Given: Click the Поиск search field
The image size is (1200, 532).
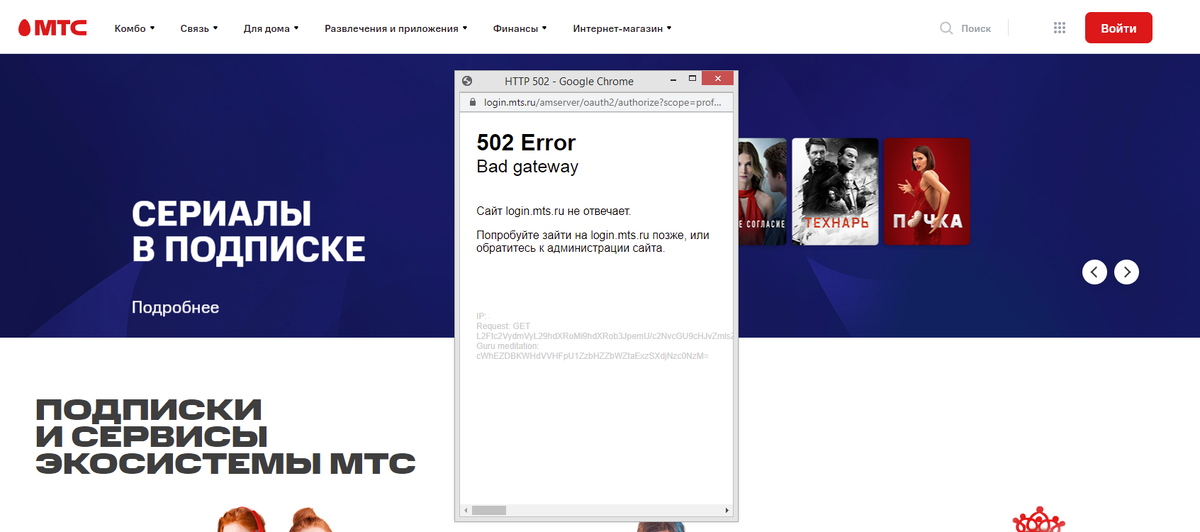Looking at the screenshot, I should pyautogui.click(x=976, y=29).
